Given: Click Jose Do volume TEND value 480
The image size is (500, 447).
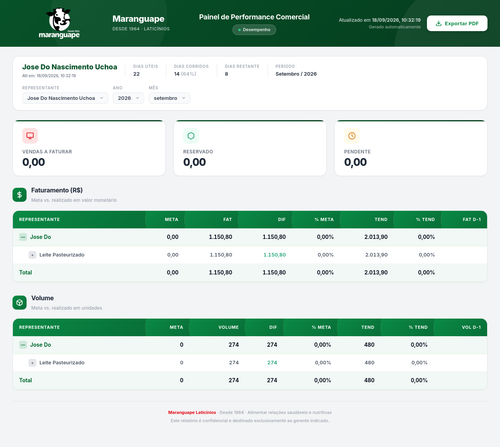Looking at the screenshot, I should pos(369,345).
